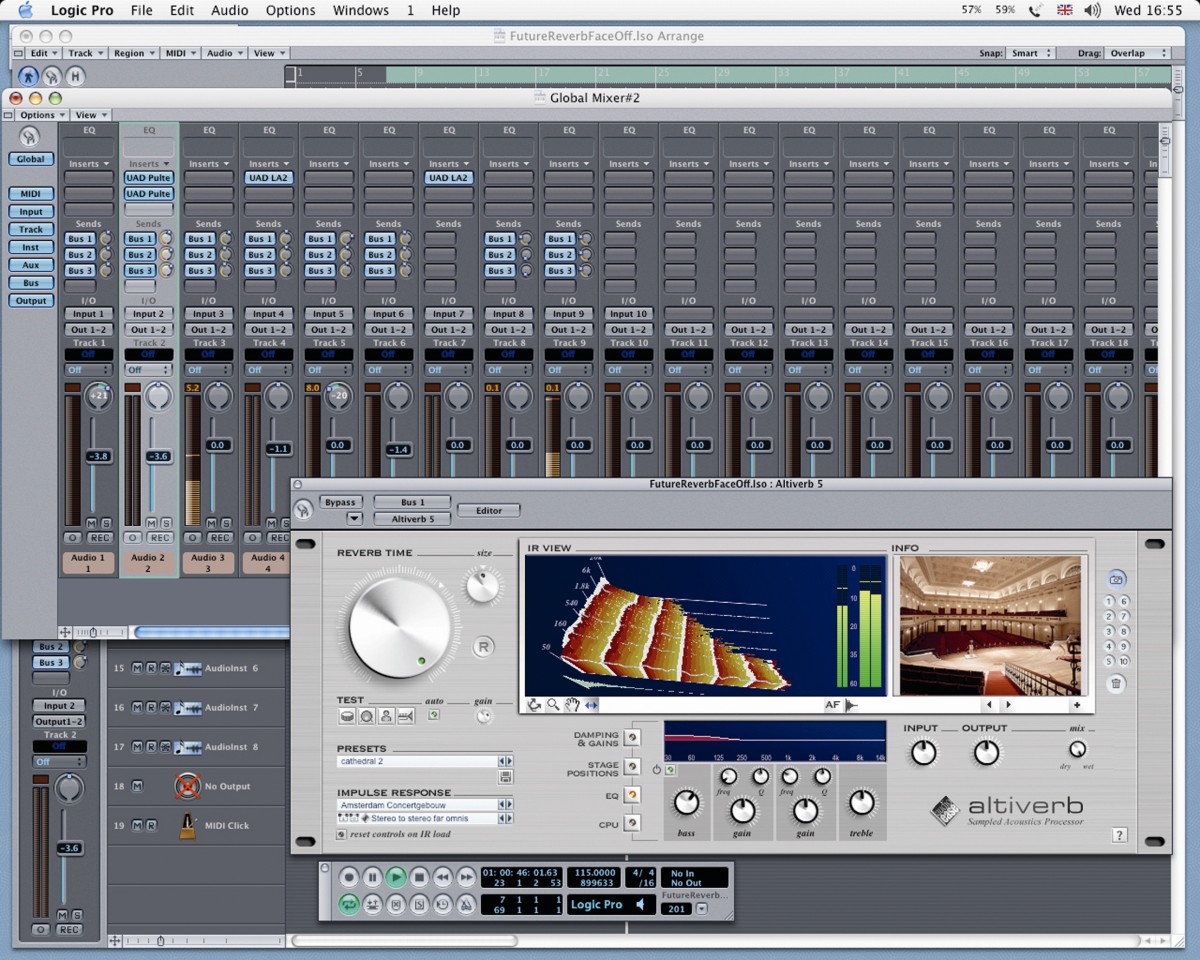Click the Output filter button in mixer
This screenshot has width=1200, height=960.
click(31, 301)
